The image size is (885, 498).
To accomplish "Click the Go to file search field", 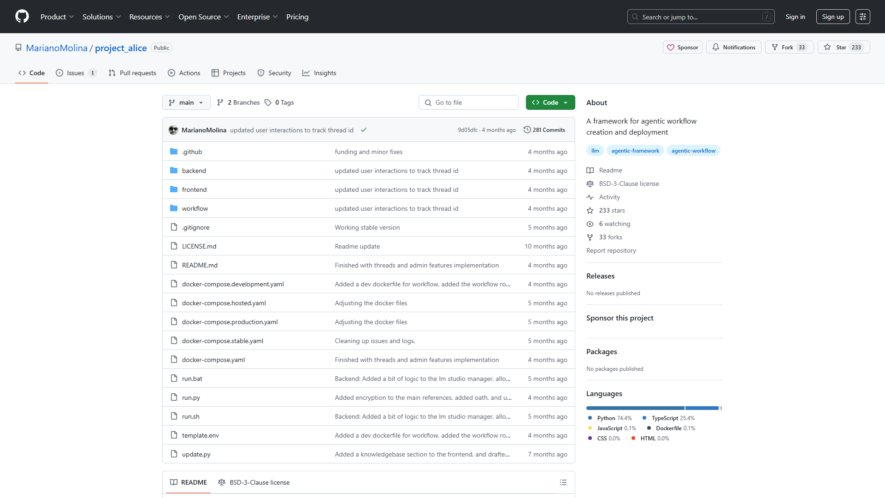I will pos(468,102).
